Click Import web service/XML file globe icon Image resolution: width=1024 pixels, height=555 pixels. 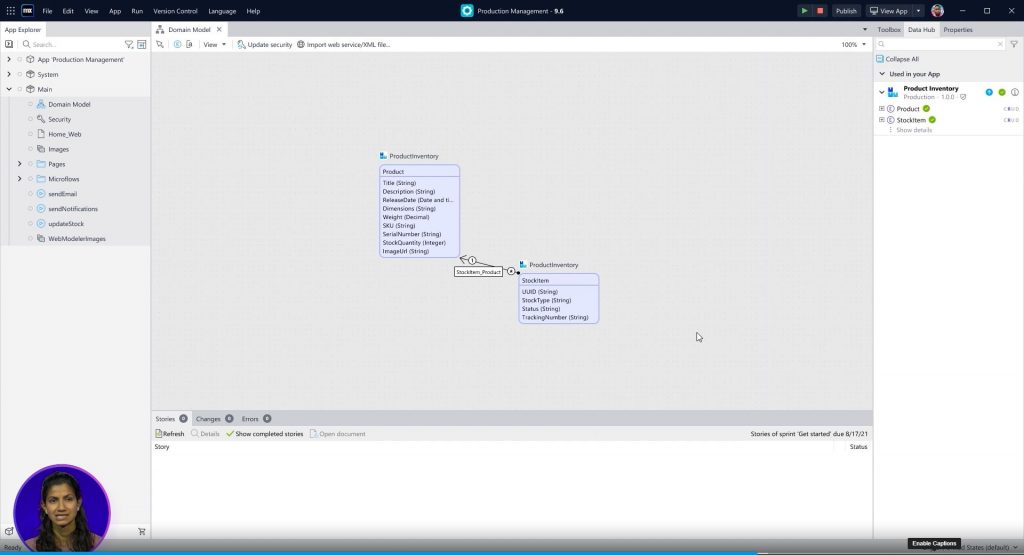(301, 44)
